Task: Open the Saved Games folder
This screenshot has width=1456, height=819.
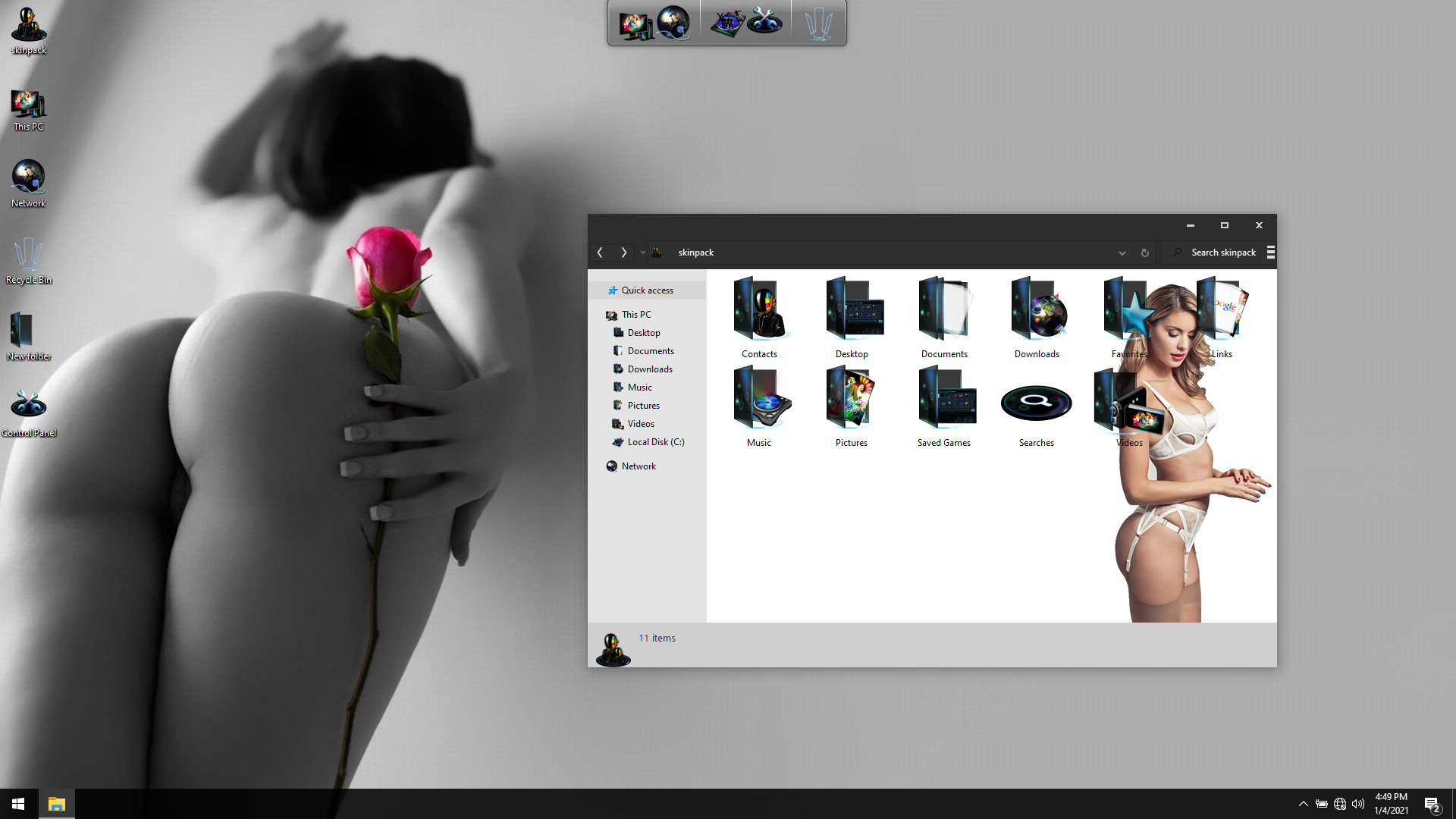Action: point(944,400)
